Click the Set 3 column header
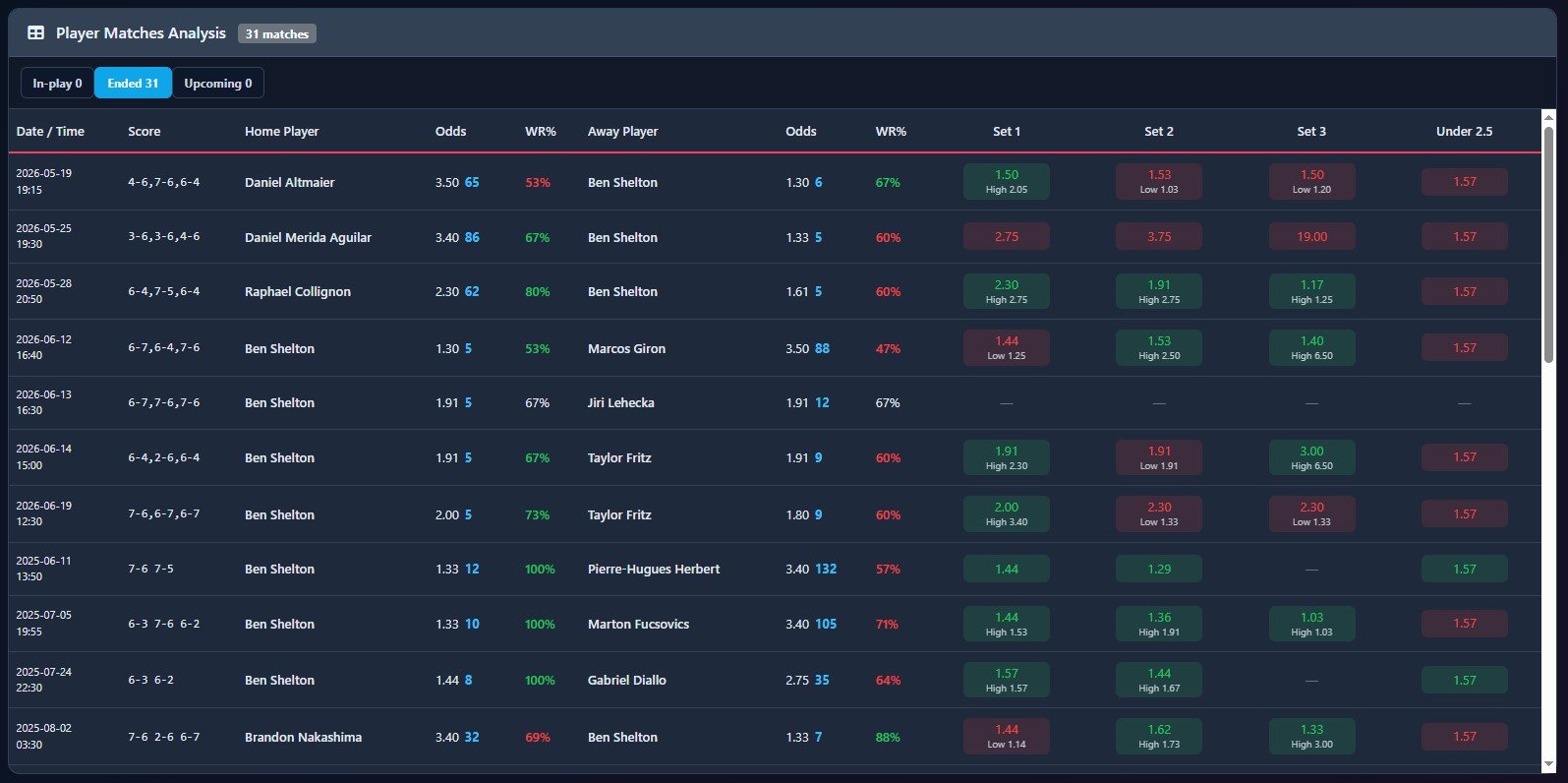The width and height of the screenshot is (1568, 783). tap(1311, 132)
